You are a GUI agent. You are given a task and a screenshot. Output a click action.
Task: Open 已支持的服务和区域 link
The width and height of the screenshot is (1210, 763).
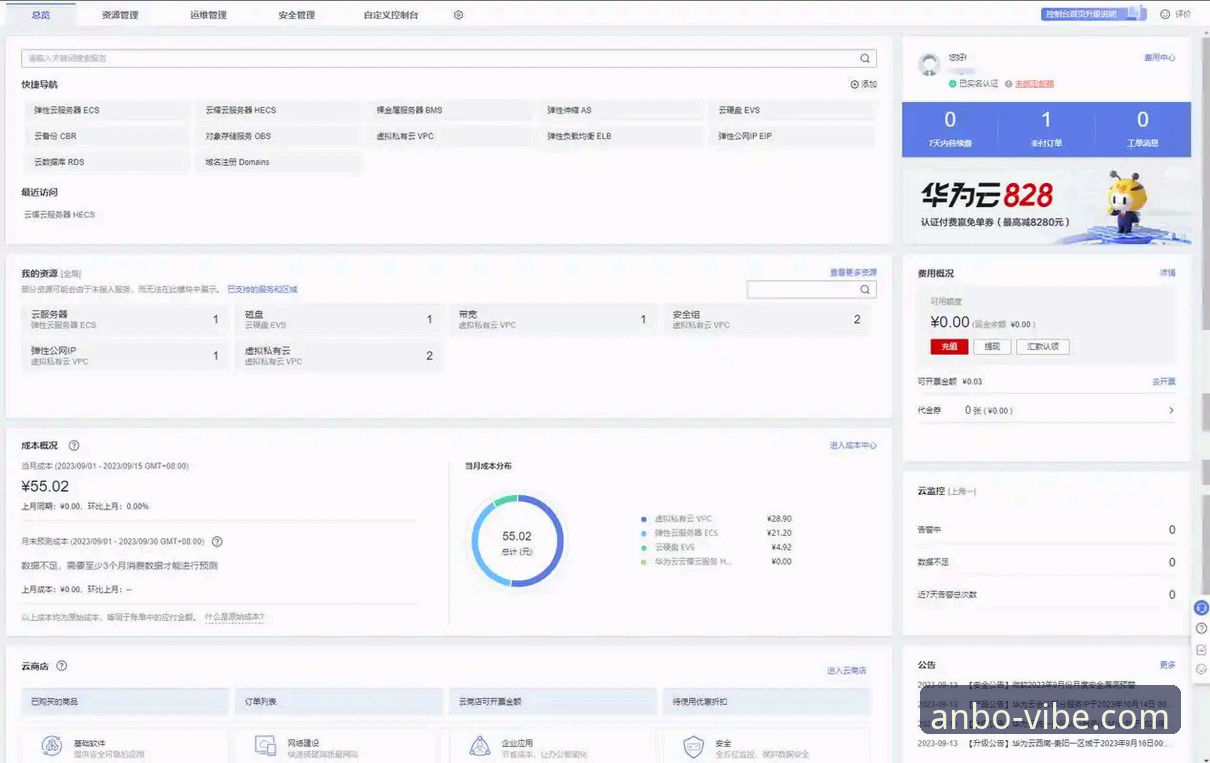click(x=262, y=289)
